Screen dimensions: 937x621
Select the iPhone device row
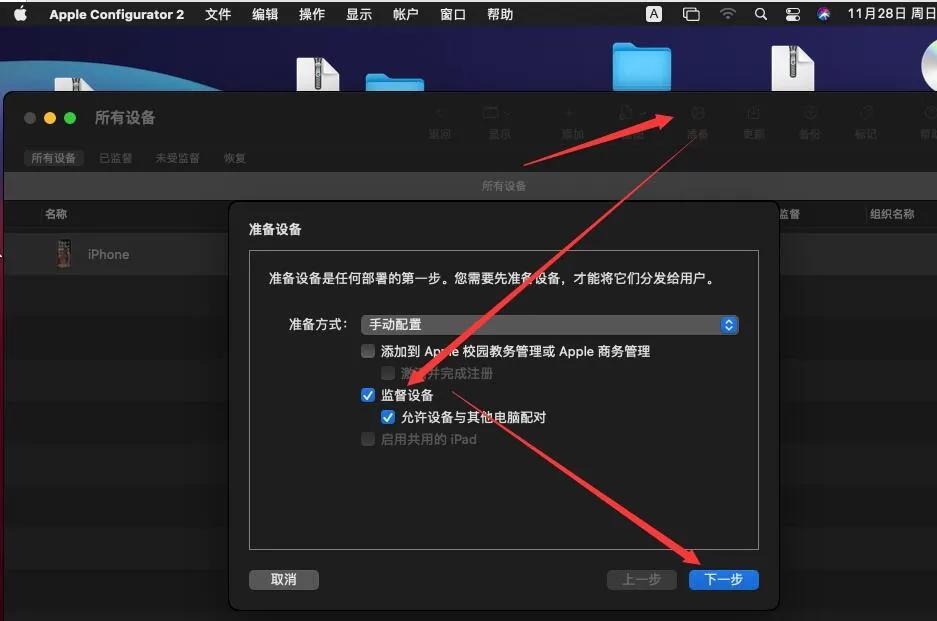[107, 254]
